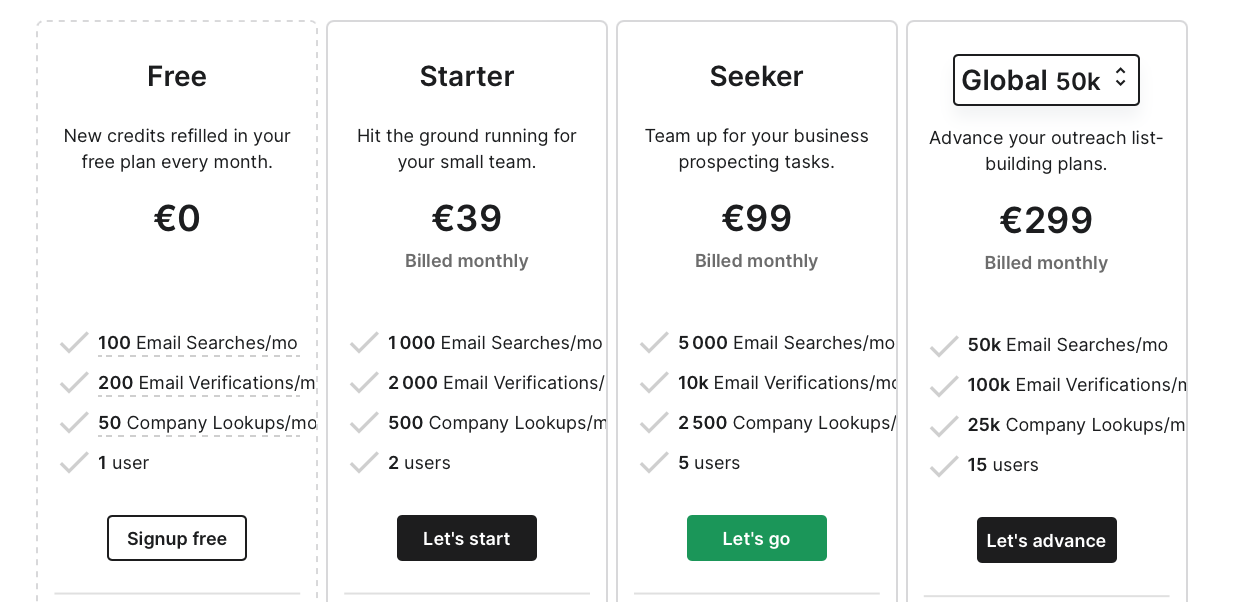The width and height of the screenshot is (1236, 602).
Task: Click the underlined 100 Email Searches/mo text
Action: 198,343
